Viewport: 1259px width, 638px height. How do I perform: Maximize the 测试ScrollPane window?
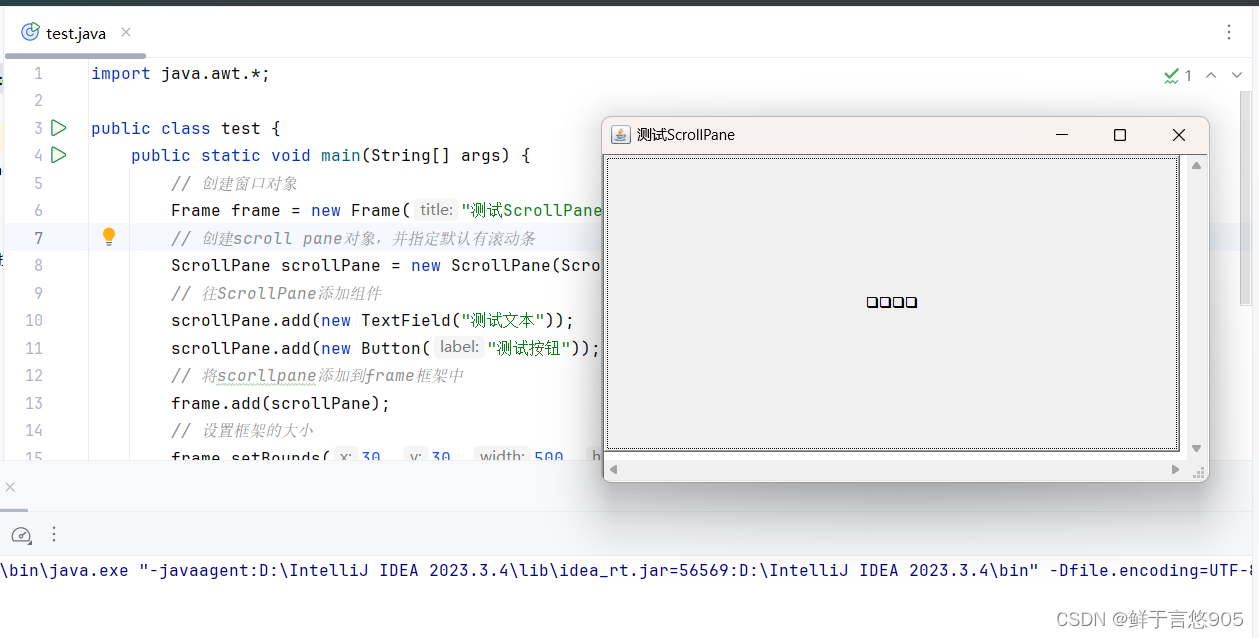click(x=1120, y=135)
